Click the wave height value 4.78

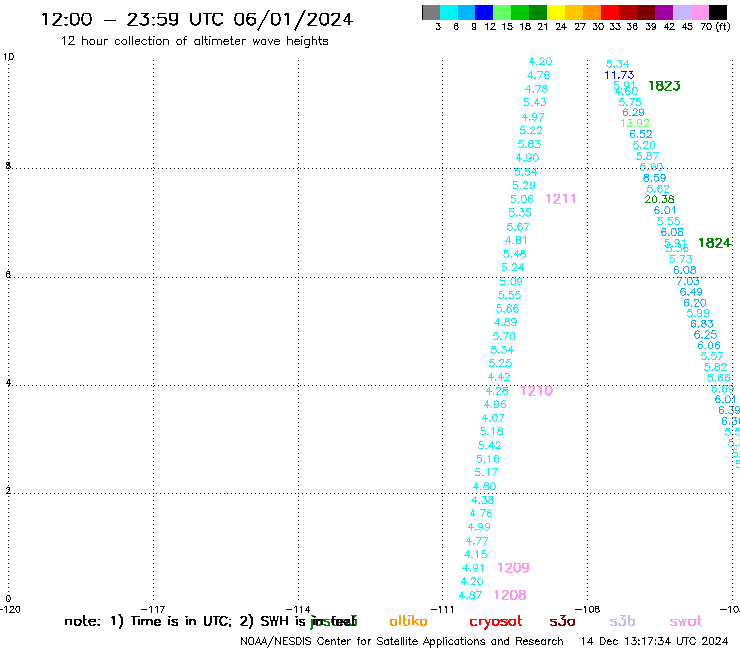tap(537, 89)
